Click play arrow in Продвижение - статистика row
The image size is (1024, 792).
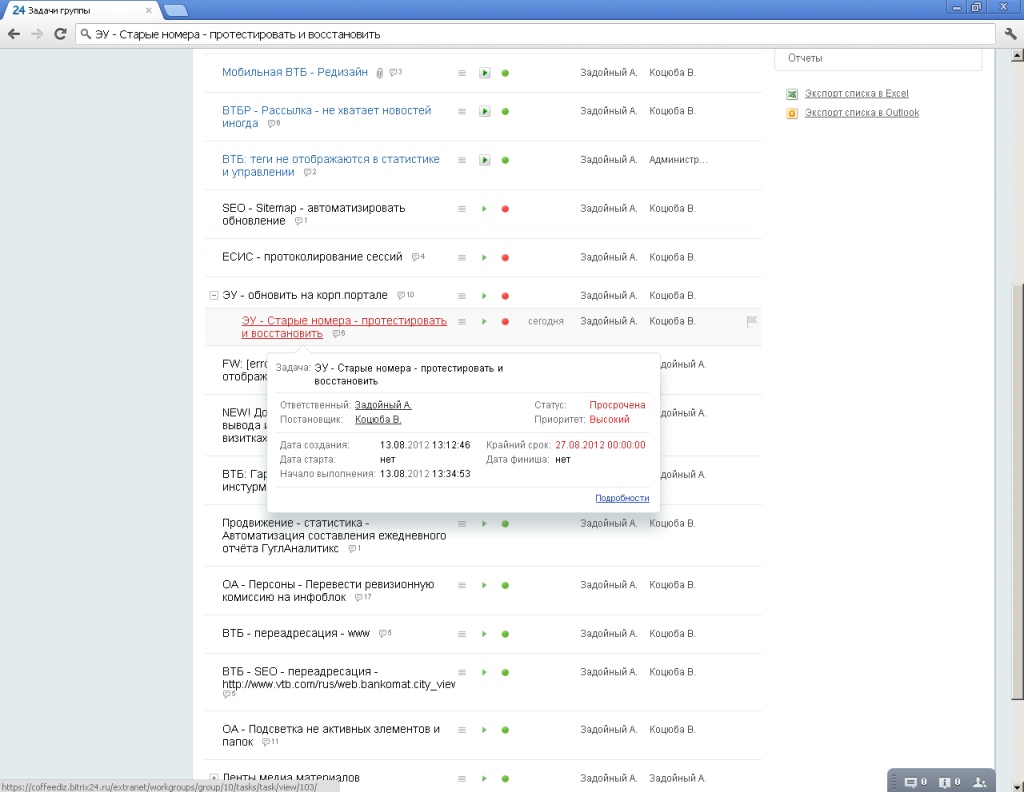pyautogui.click(x=484, y=524)
